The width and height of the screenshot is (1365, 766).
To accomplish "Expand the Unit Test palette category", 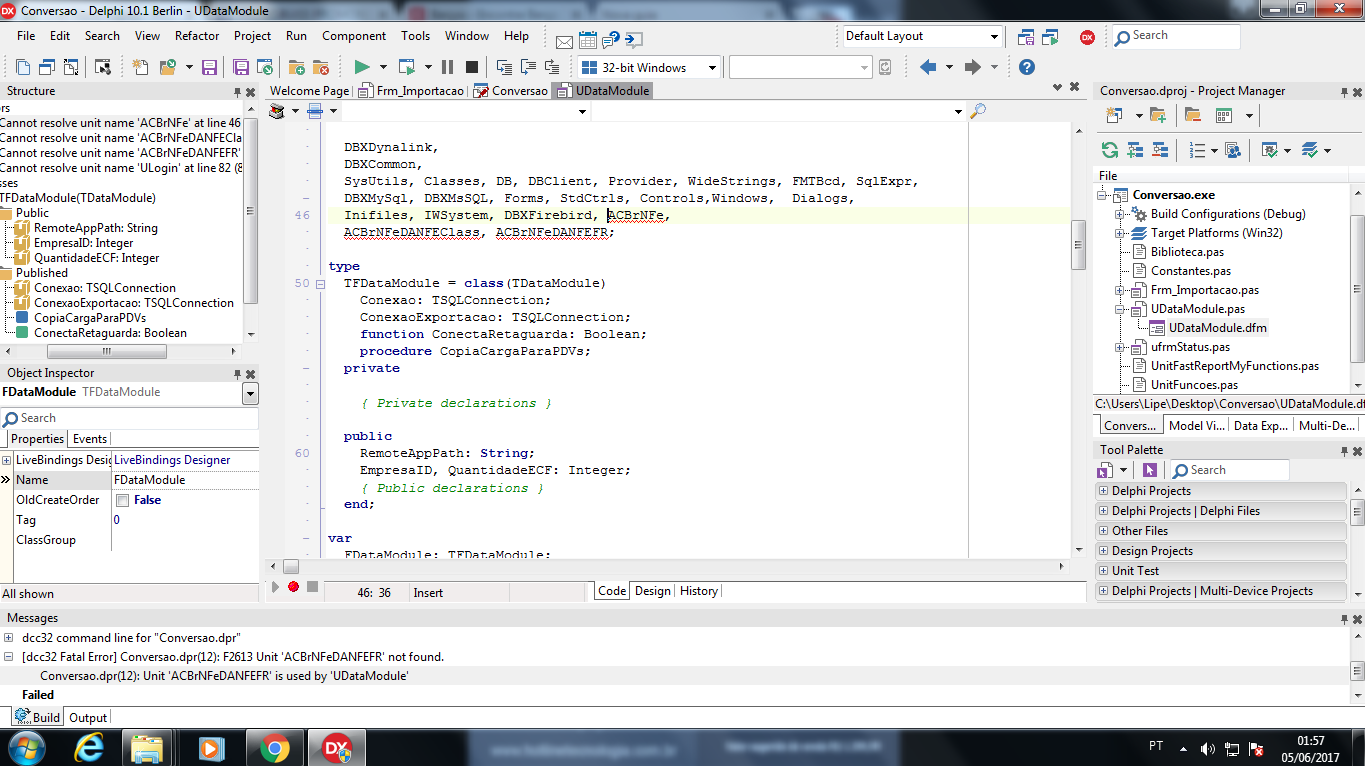I will pos(1103,571).
